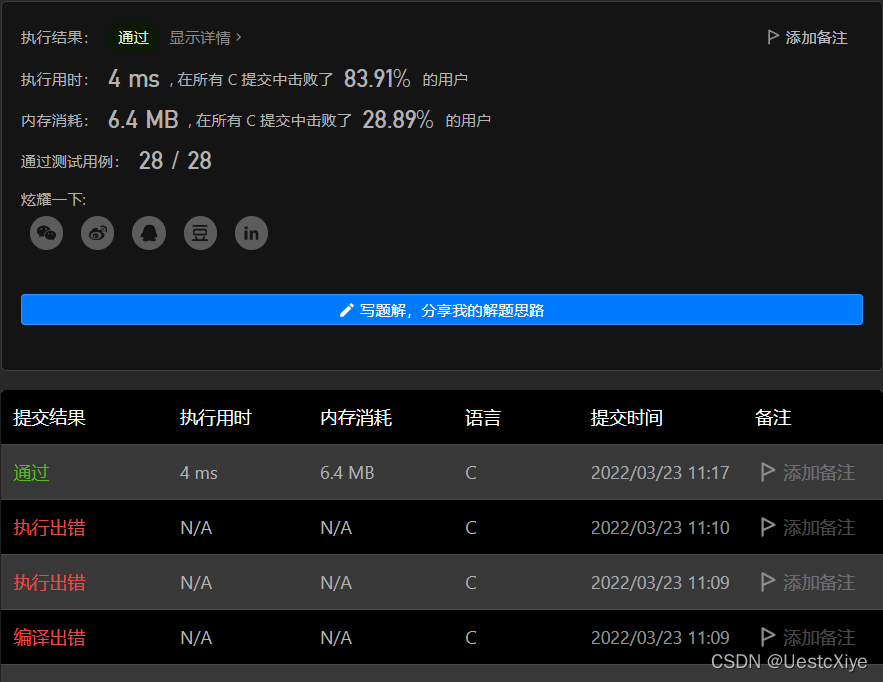Share result via WeChat icon
Image resolution: width=883 pixels, height=682 pixels.
point(46,233)
